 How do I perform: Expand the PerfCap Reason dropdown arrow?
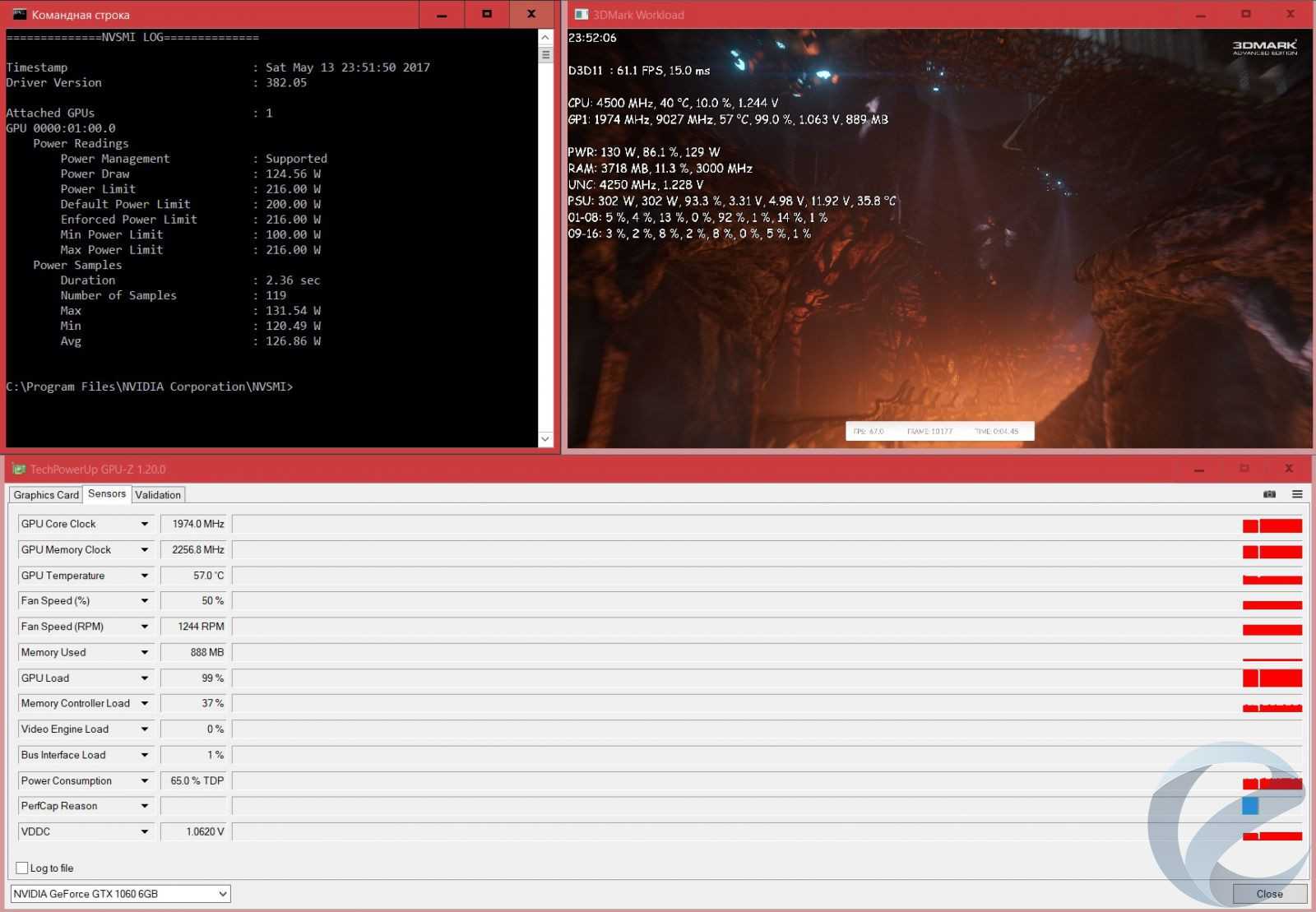click(144, 806)
